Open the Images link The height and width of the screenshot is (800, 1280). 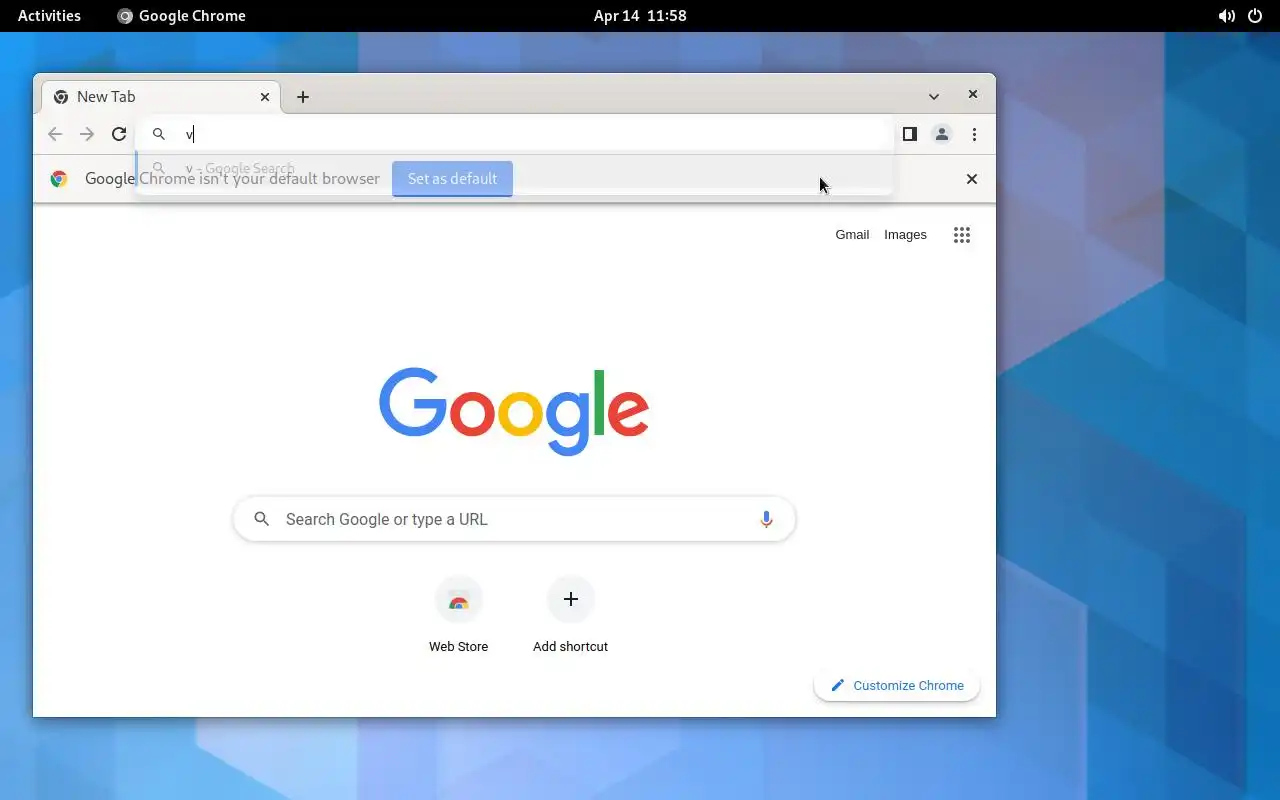click(x=905, y=235)
